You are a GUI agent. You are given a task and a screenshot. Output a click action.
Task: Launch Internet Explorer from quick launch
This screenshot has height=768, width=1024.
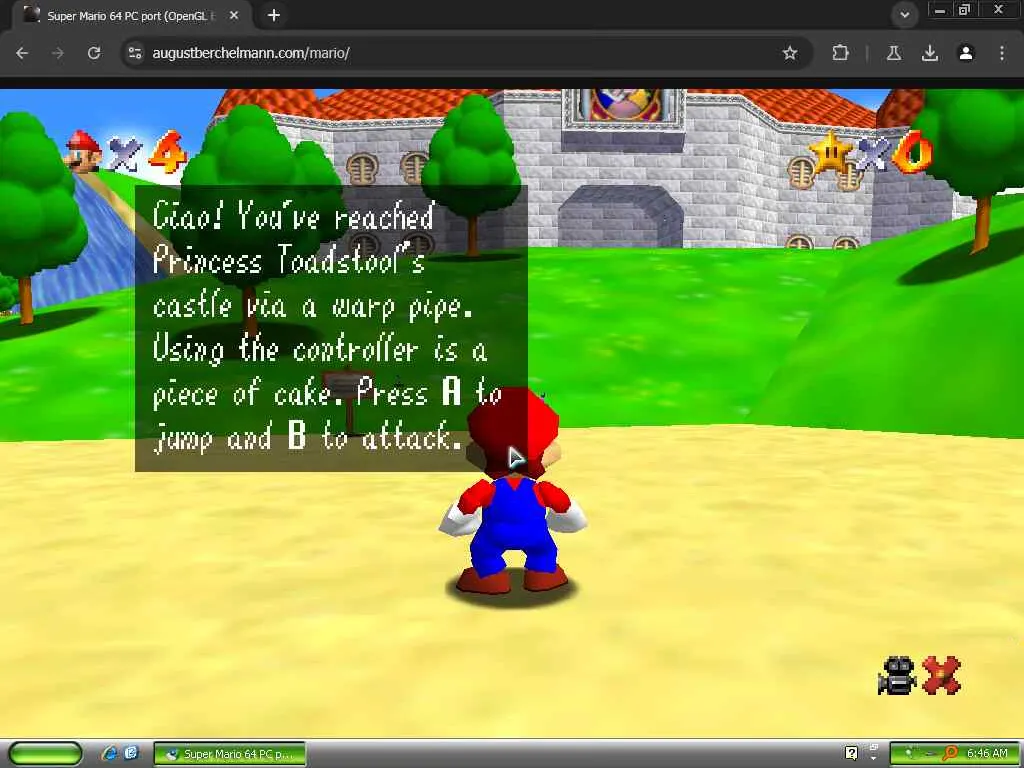point(110,754)
